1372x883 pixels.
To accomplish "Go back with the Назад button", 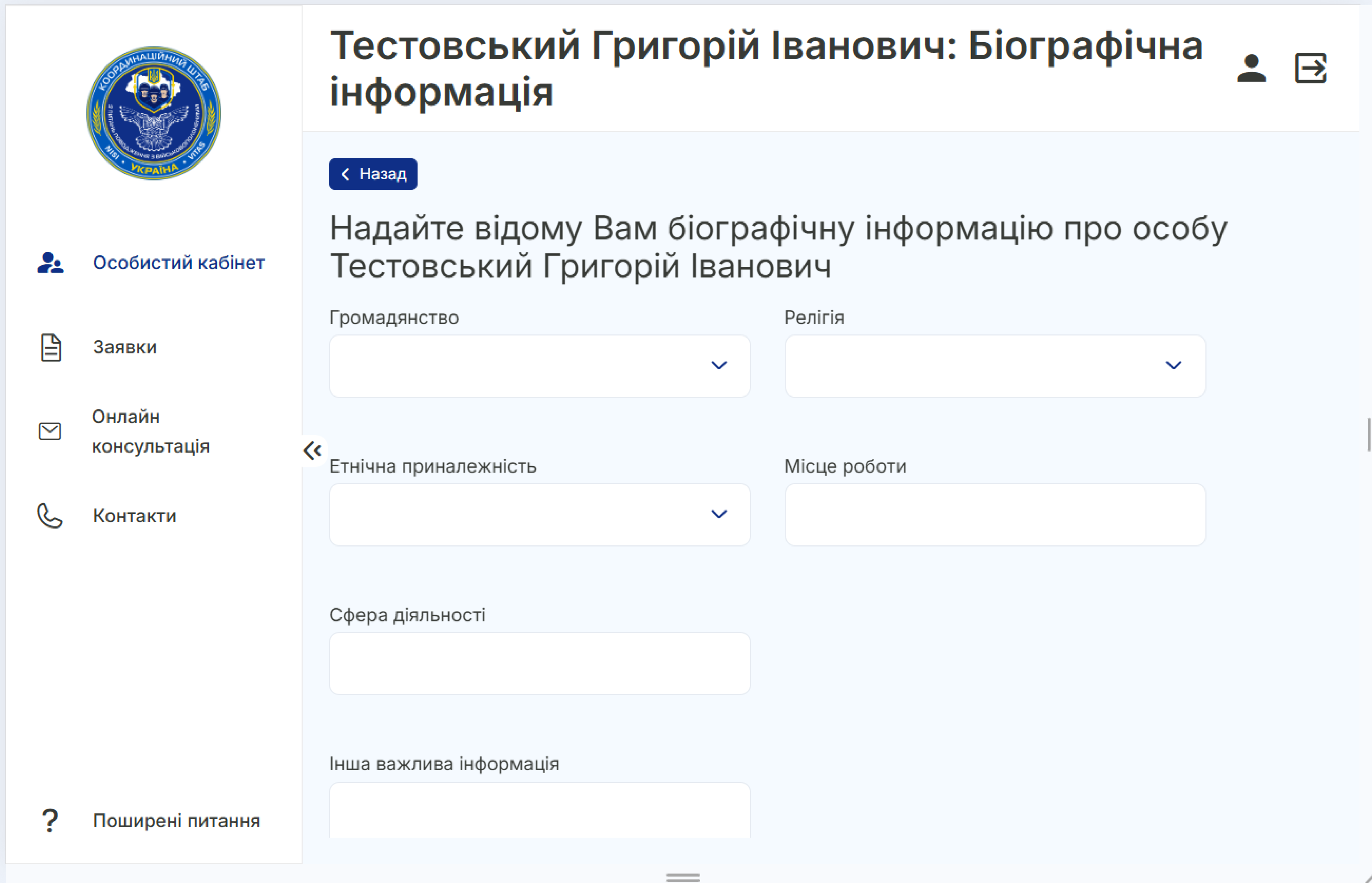I will 373,174.
